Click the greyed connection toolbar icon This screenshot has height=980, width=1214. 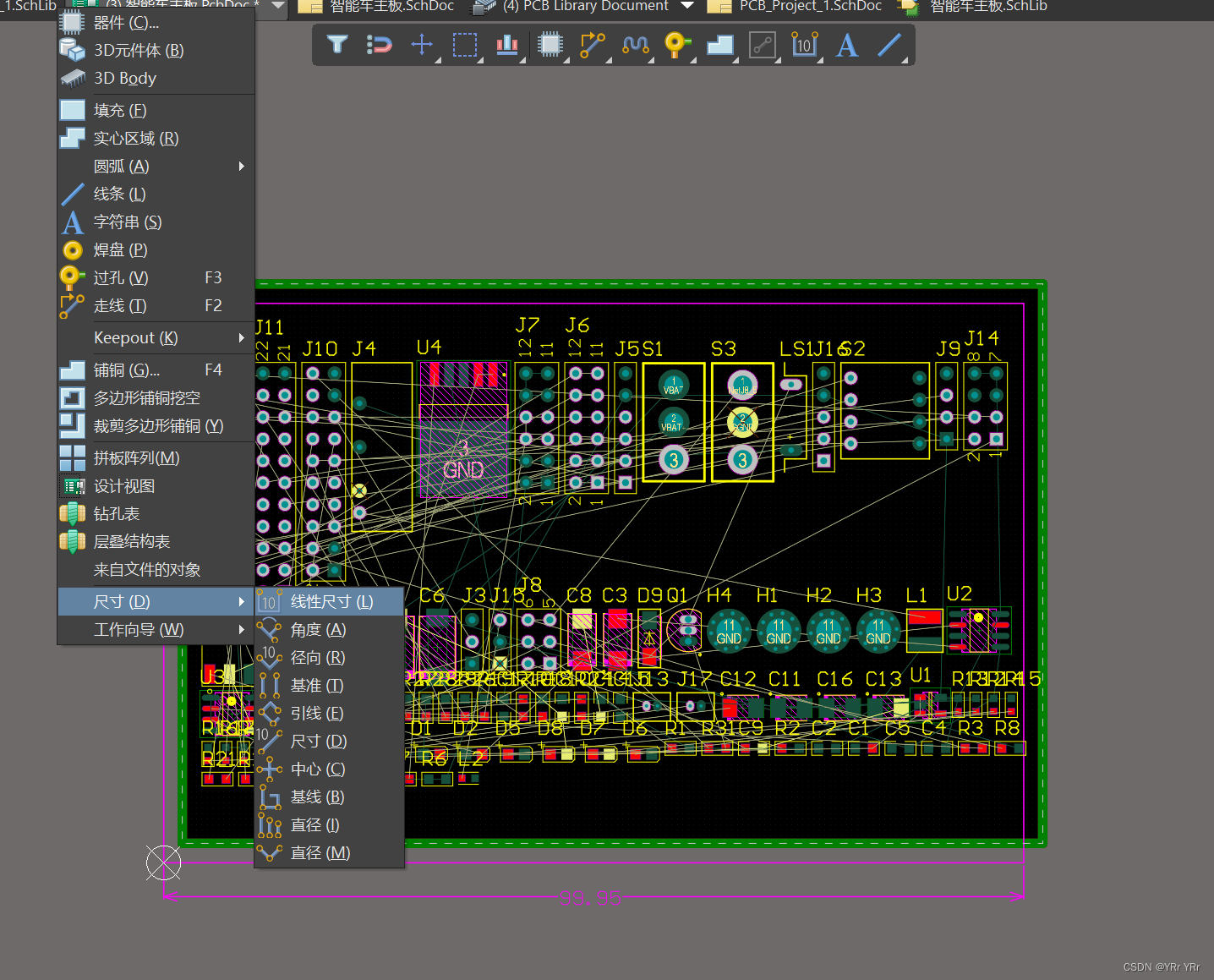click(x=763, y=44)
